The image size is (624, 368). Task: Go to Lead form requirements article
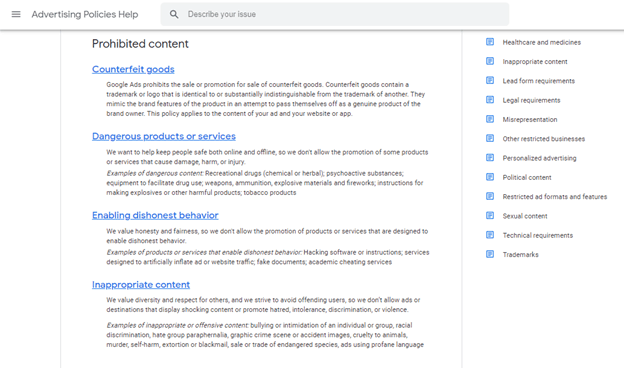pyautogui.click(x=538, y=81)
